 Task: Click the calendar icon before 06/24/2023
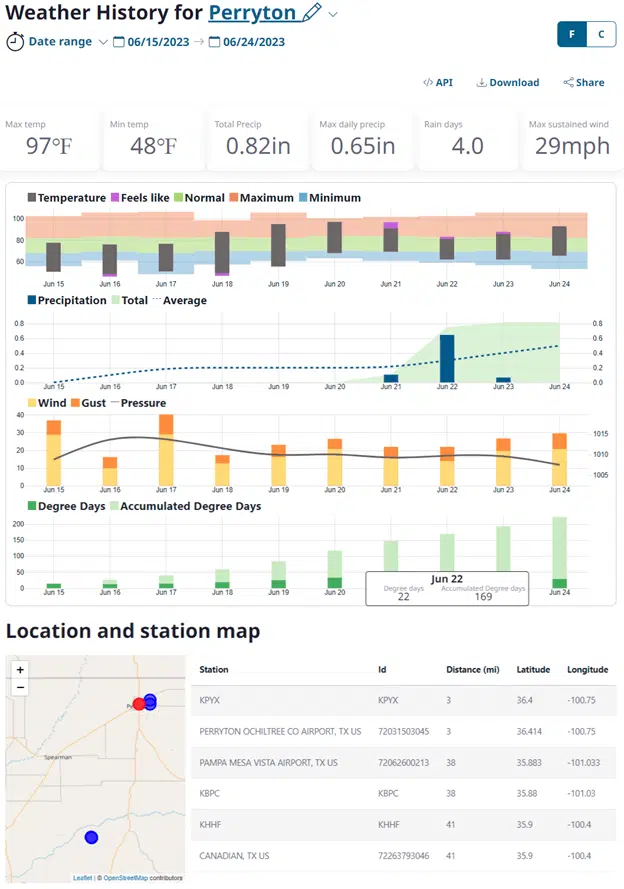[x=214, y=42]
